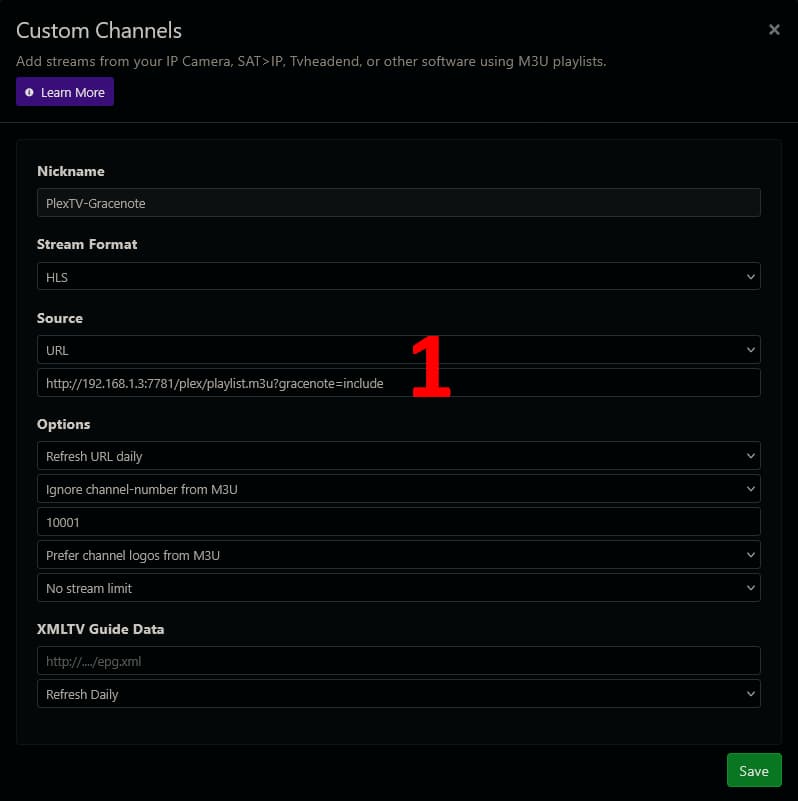Click the info icon on Learn More
This screenshot has width=798, height=801.
29,92
